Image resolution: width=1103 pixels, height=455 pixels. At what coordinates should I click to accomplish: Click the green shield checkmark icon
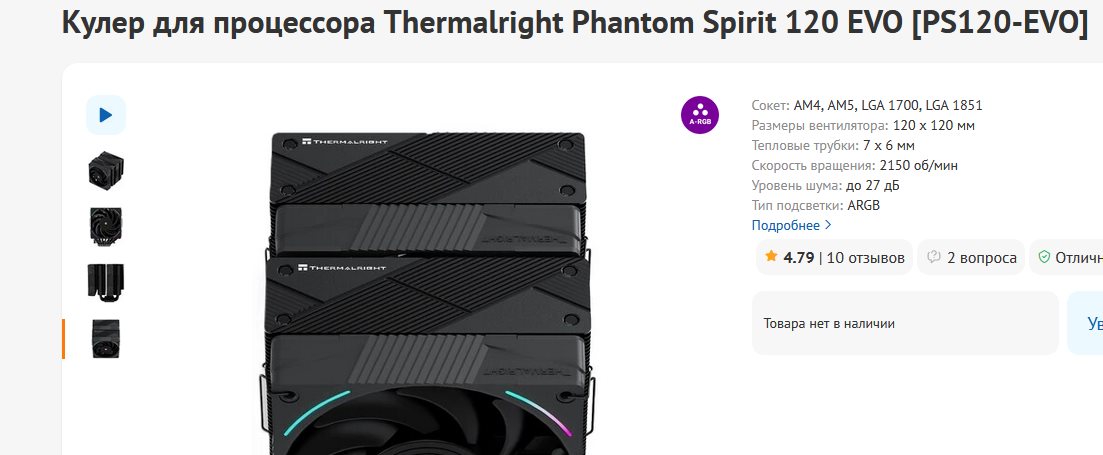click(x=1044, y=258)
